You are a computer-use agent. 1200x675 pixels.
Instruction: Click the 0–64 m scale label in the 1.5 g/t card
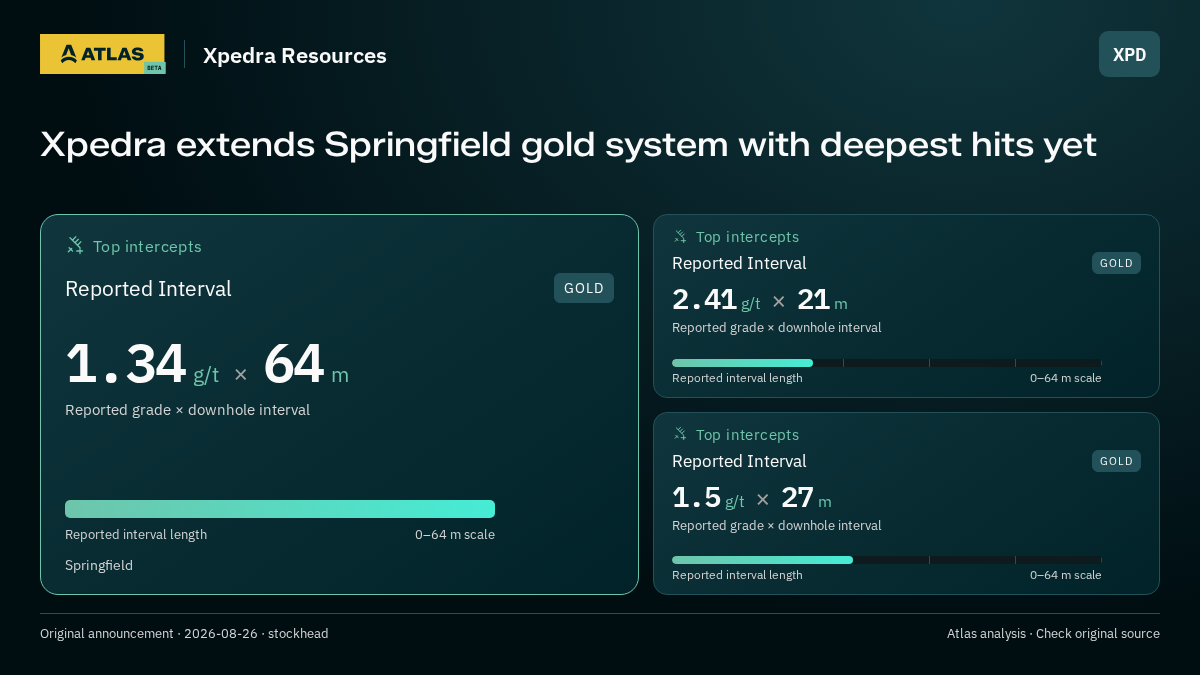click(x=1066, y=575)
